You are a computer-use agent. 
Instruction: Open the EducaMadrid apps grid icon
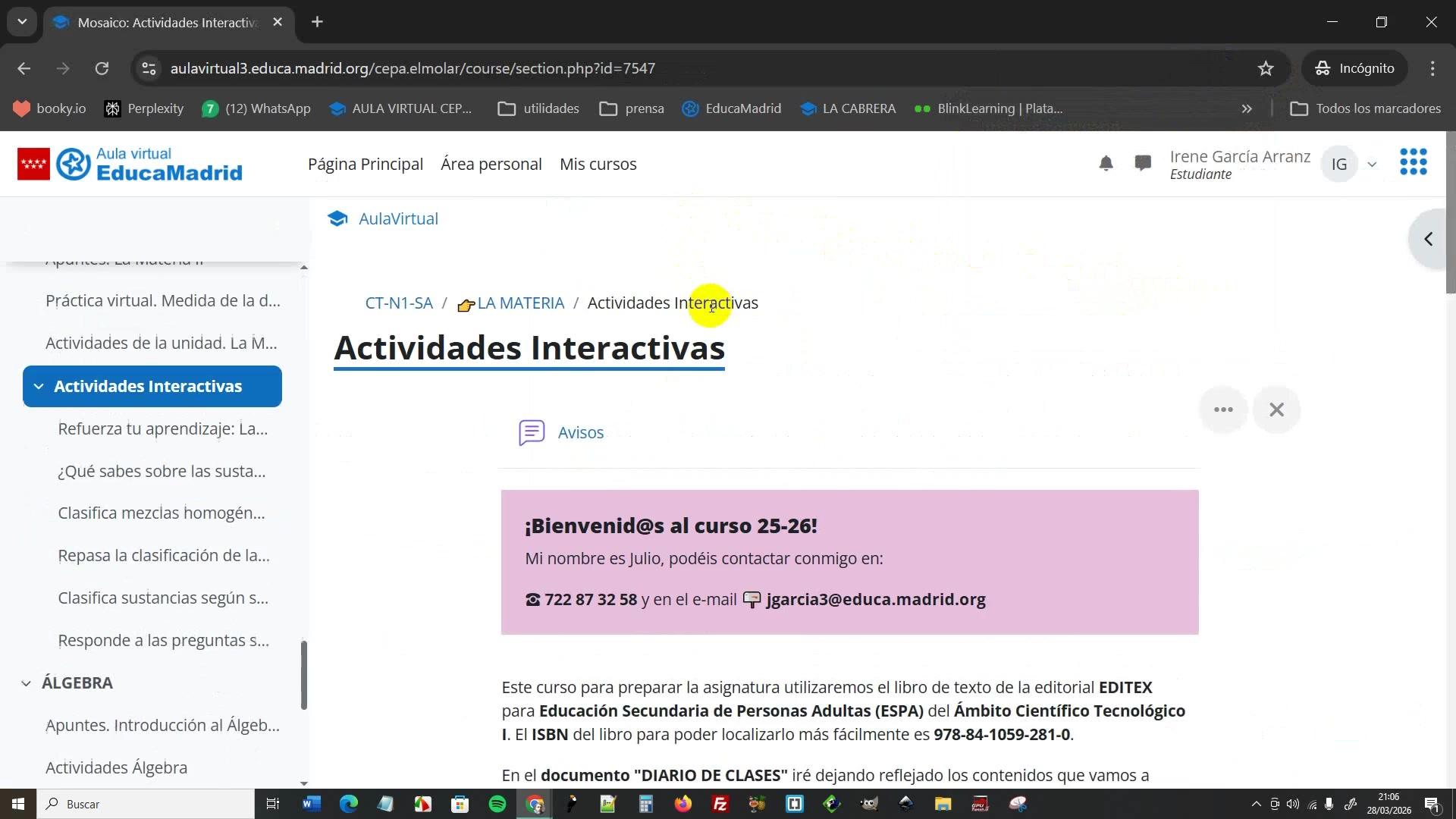click(1413, 162)
